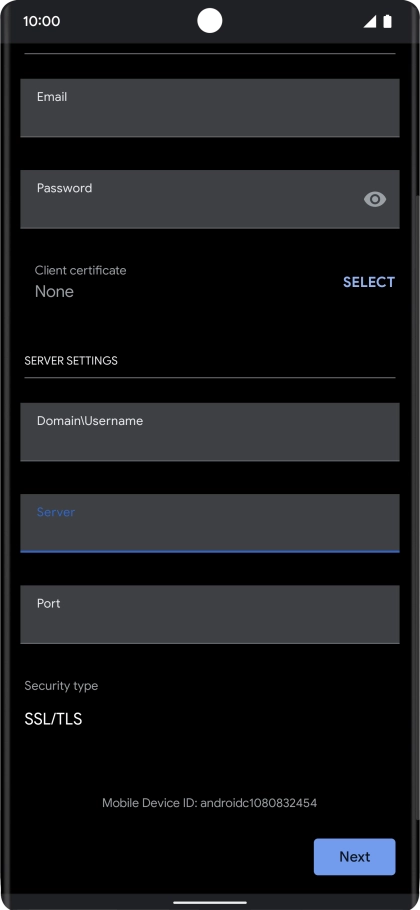Tap the Client certificate label
The width and height of the screenshot is (420, 910).
(x=81, y=270)
